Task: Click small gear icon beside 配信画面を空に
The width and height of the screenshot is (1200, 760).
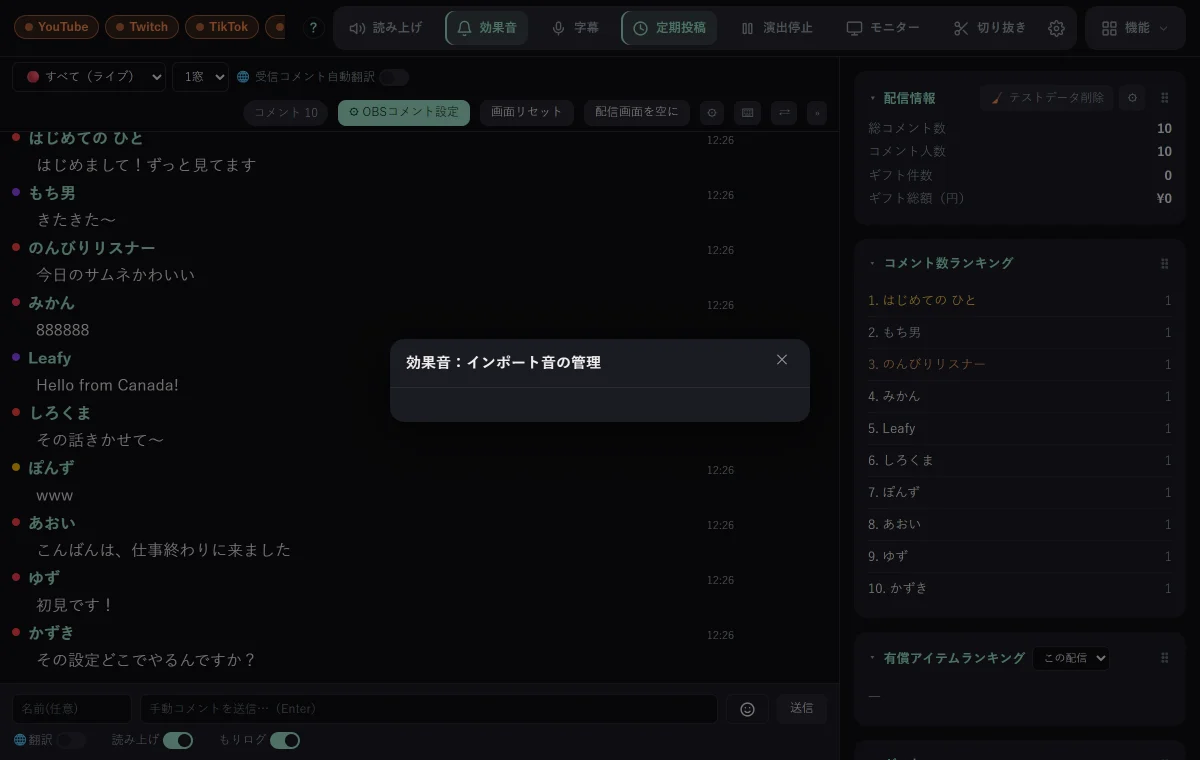Action: pyautogui.click(x=712, y=113)
